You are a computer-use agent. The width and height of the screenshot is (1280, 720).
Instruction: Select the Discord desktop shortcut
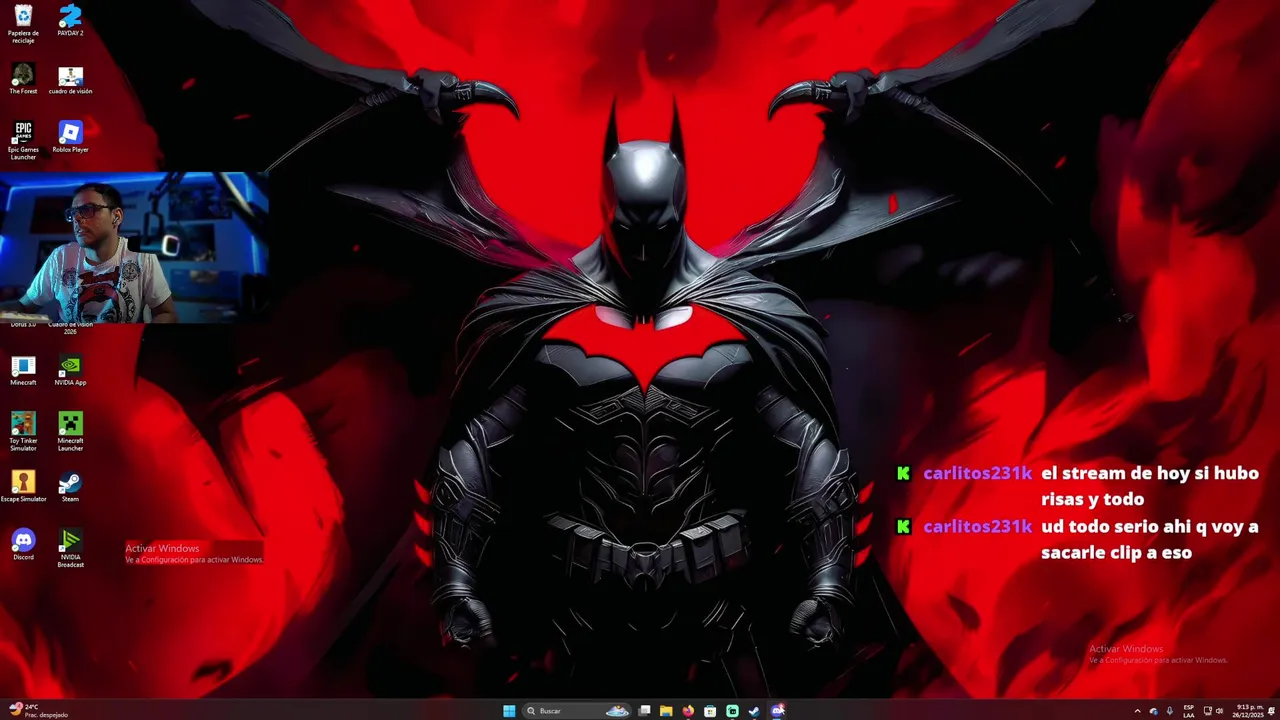(23, 545)
